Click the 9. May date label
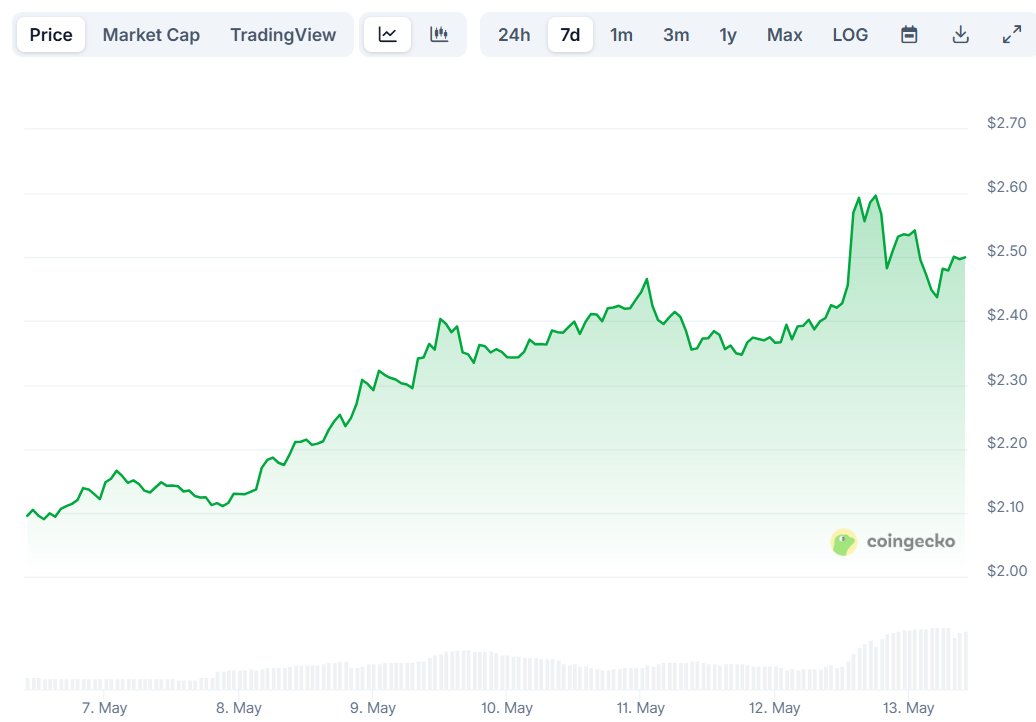Viewport: 1036px width, 722px height. 373,708
